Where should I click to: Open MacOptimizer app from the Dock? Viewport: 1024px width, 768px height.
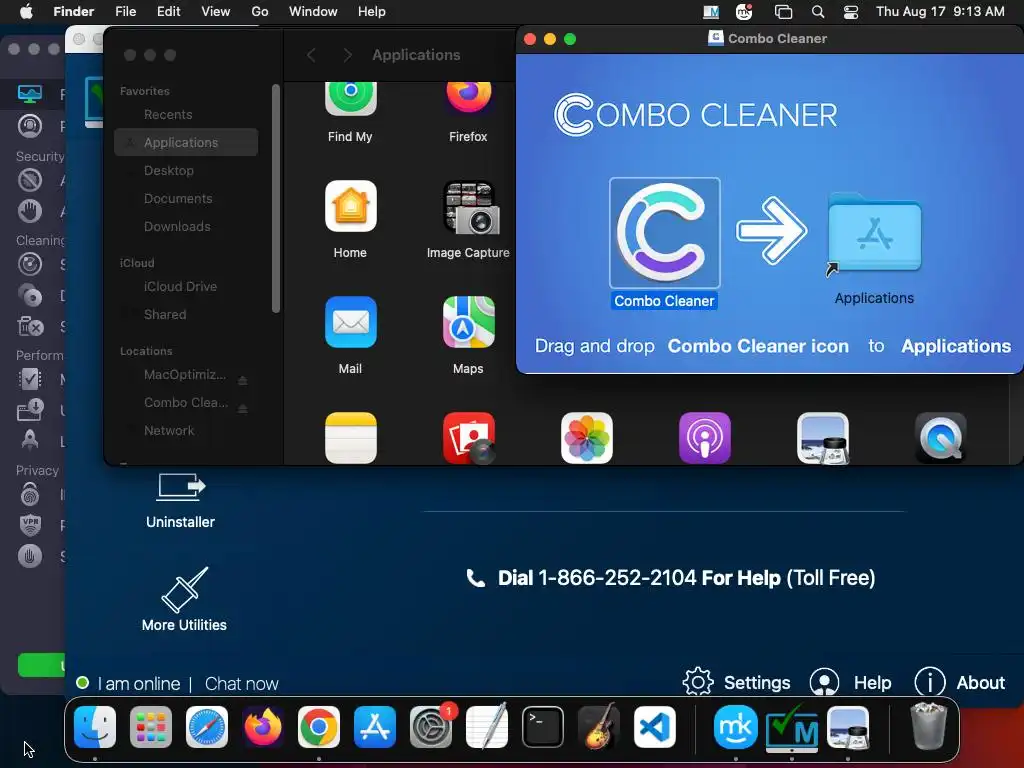click(x=792, y=727)
